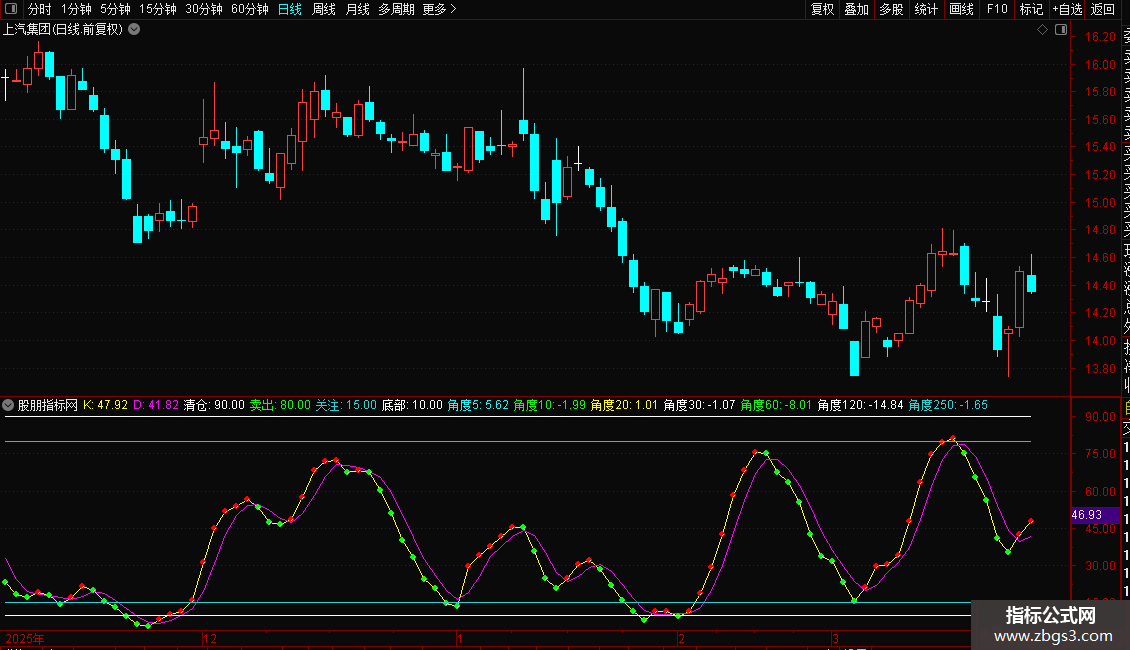Toggle the left sidebar panel icon
The image size is (1130, 650).
pos(11,9)
